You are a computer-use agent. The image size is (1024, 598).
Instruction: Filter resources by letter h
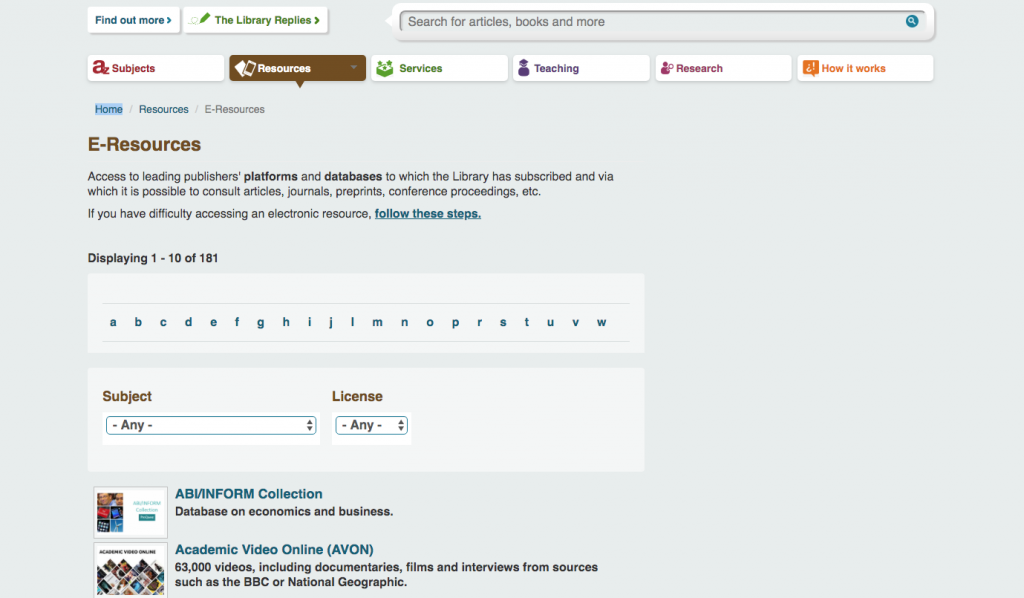pyautogui.click(x=286, y=322)
